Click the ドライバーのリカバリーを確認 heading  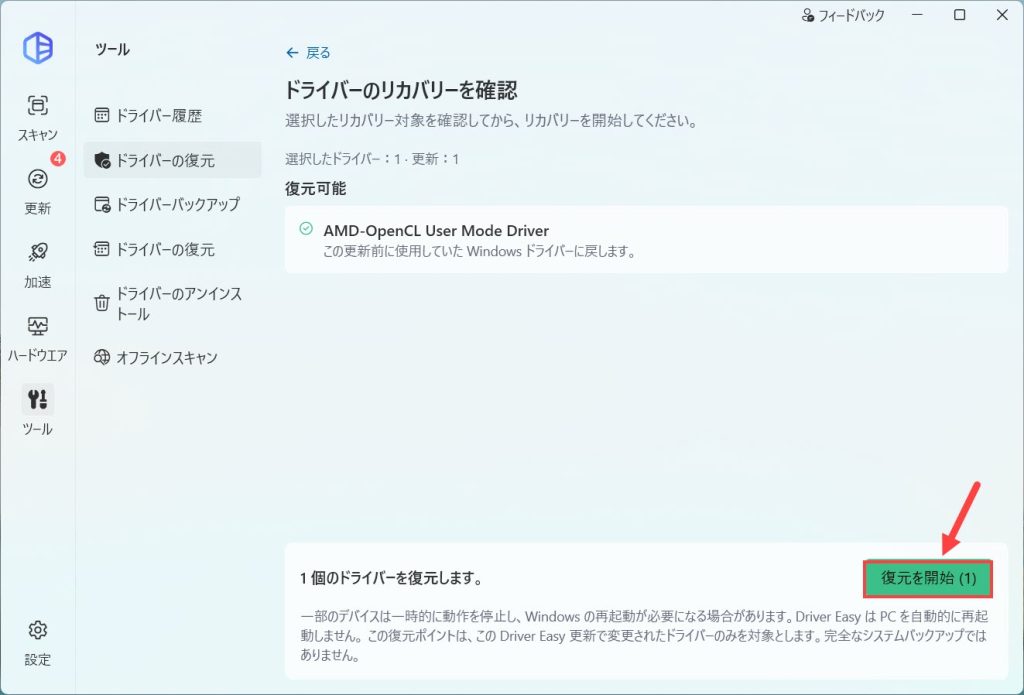click(x=401, y=90)
